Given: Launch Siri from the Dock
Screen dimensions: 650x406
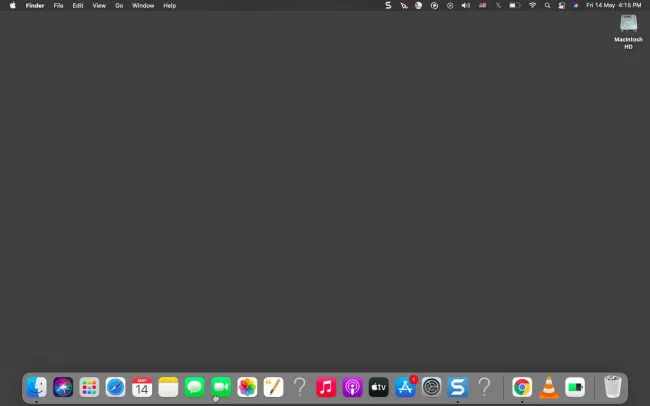Looking at the screenshot, I should 63,387.
